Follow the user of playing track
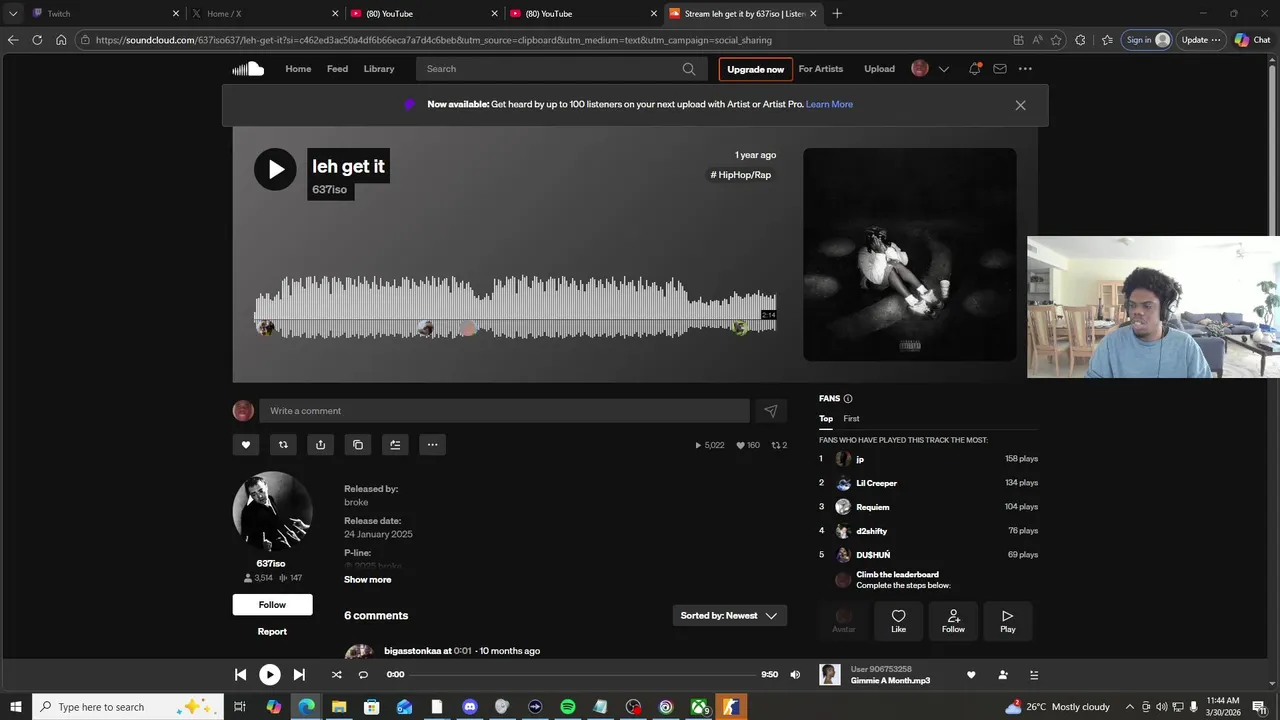This screenshot has width=1280, height=720. [x=1003, y=675]
